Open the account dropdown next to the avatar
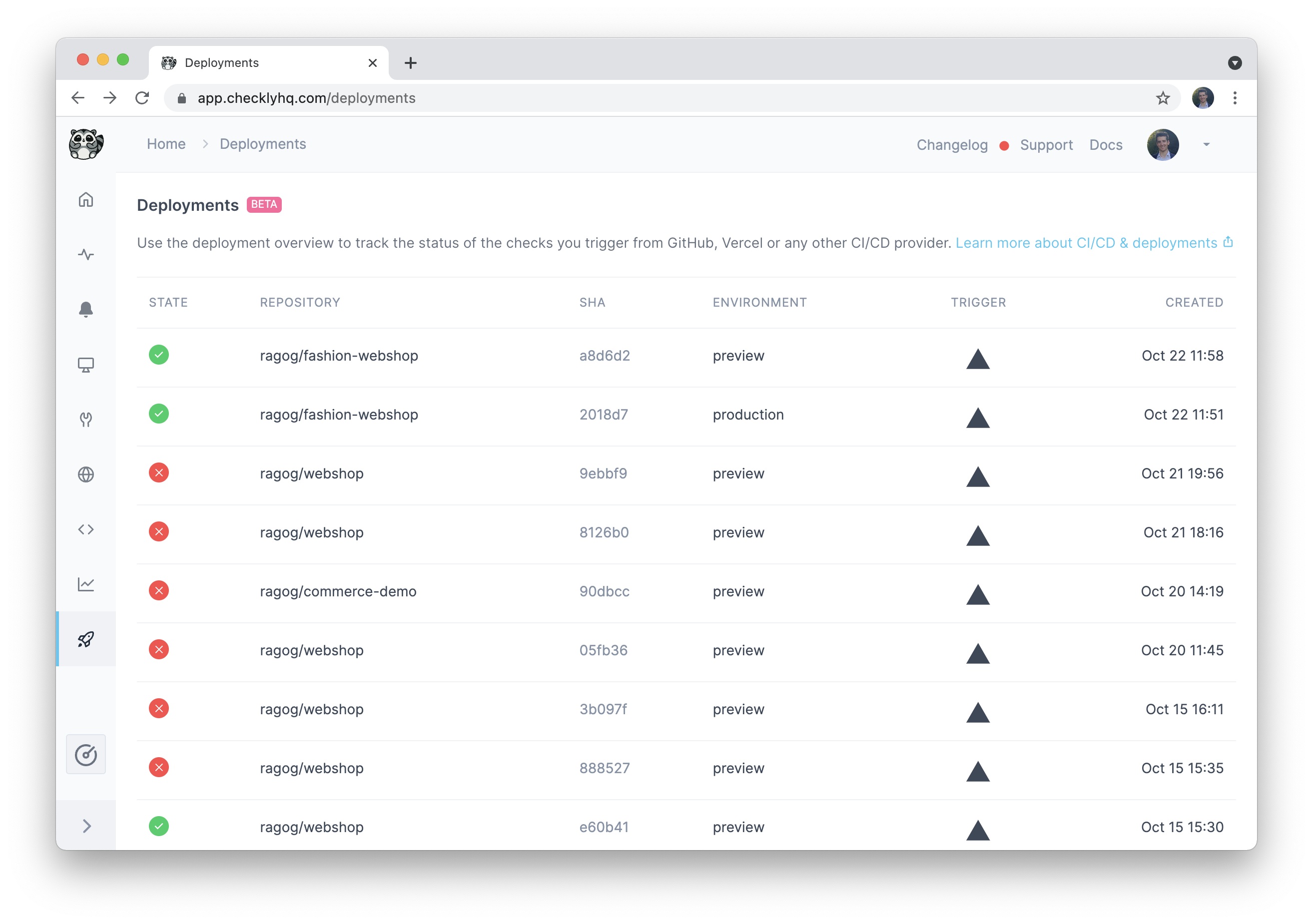The height and width of the screenshot is (924, 1313). click(x=1205, y=145)
